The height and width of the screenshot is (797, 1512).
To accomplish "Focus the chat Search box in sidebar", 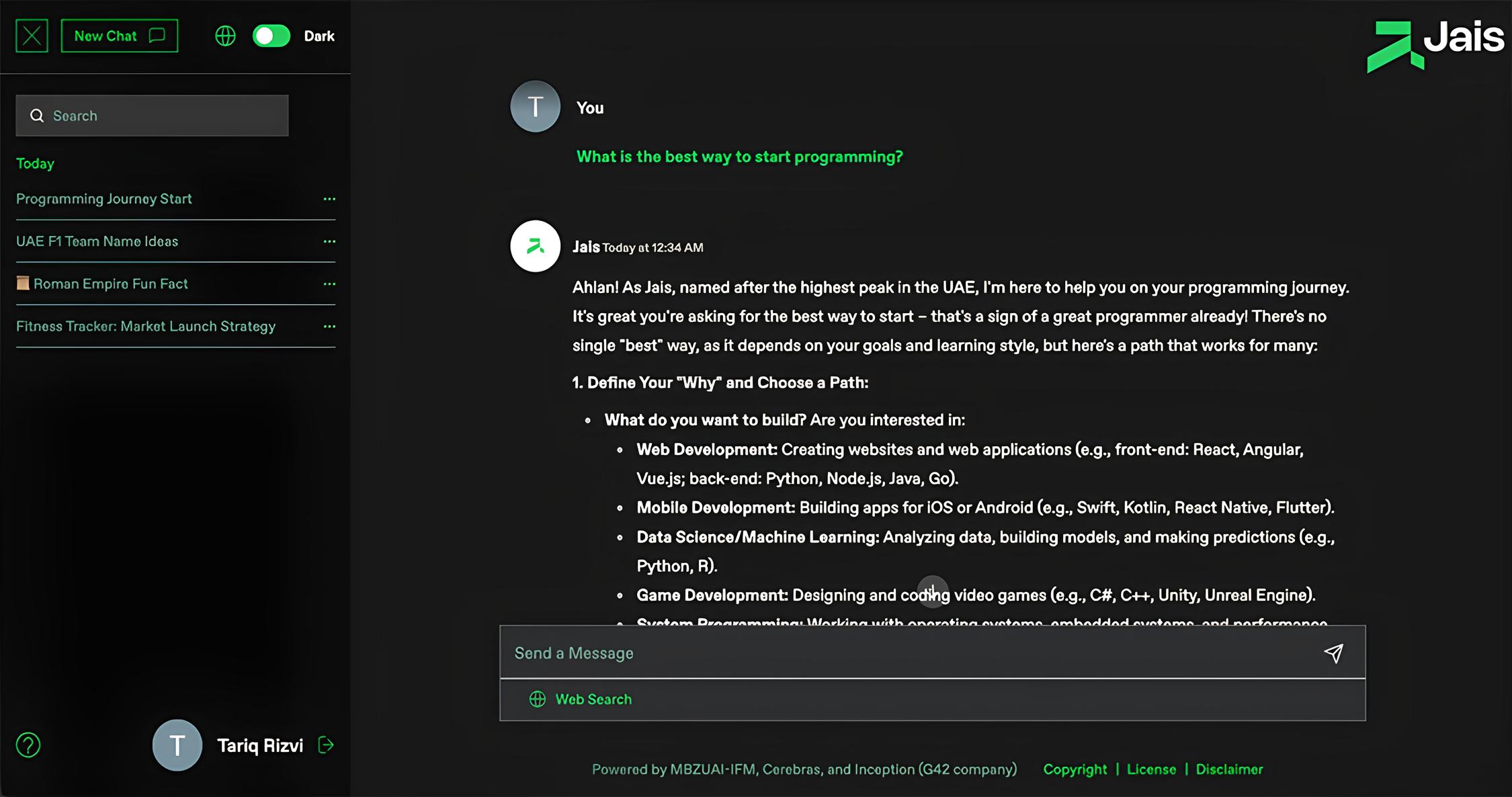I will [152, 116].
